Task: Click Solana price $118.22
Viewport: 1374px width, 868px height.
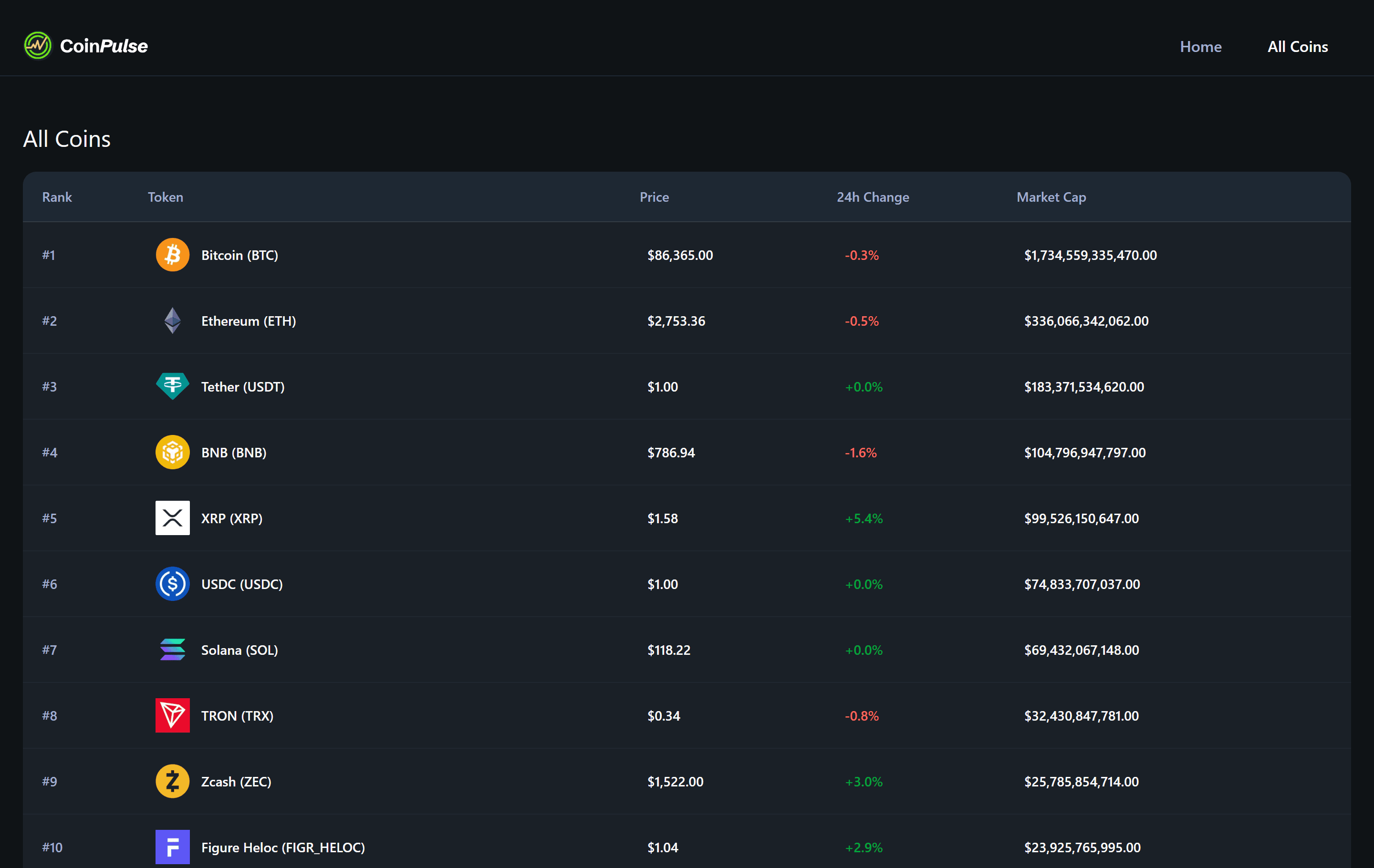Action: pyautogui.click(x=669, y=650)
